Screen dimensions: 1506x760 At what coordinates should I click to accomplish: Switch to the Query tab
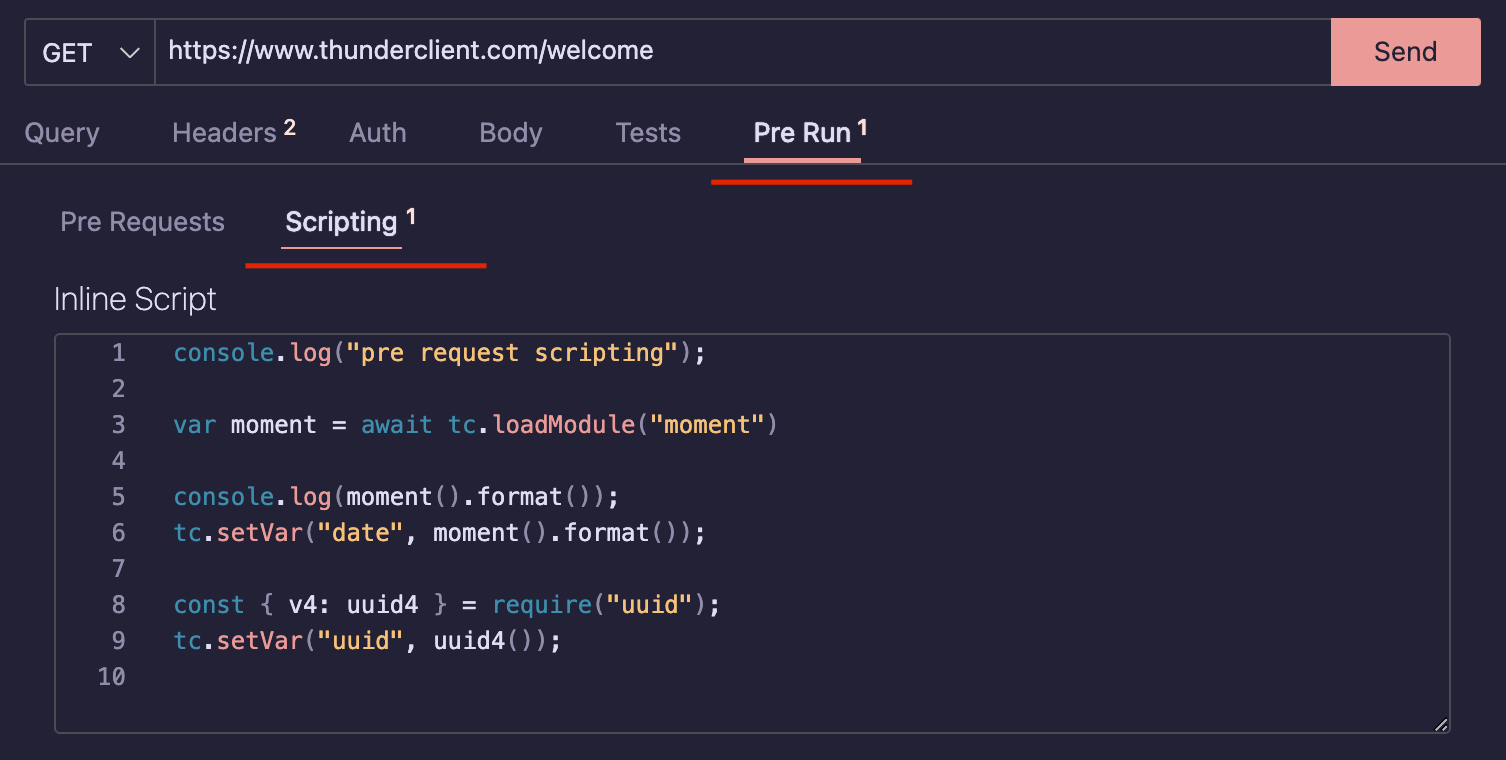point(62,133)
